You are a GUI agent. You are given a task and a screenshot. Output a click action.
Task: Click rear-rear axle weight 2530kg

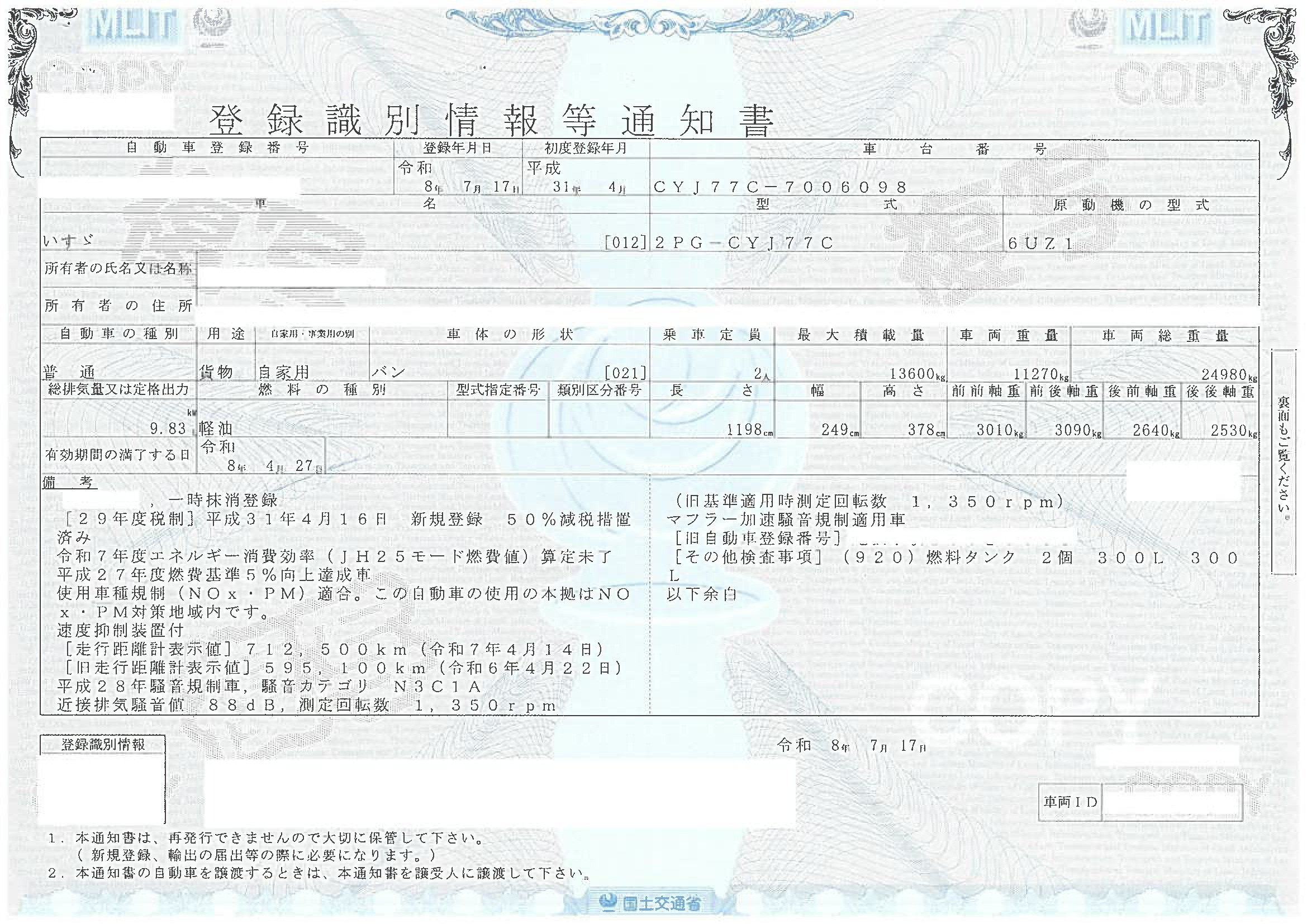coord(1233,430)
